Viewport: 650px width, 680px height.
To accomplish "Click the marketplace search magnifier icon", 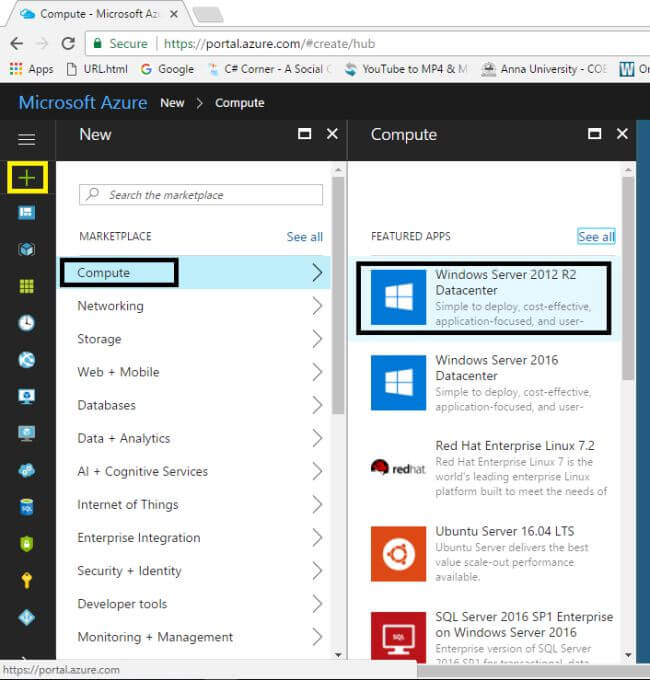I will click(92, 194).
